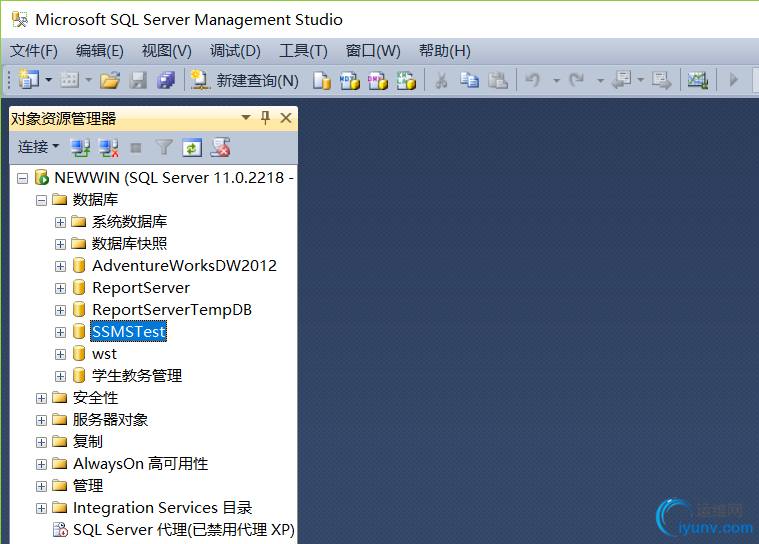Select the AdventureWorksDW2012 tree item
Image resolution: width=759 pixels, height=544 pixels.
pos(184,266)
